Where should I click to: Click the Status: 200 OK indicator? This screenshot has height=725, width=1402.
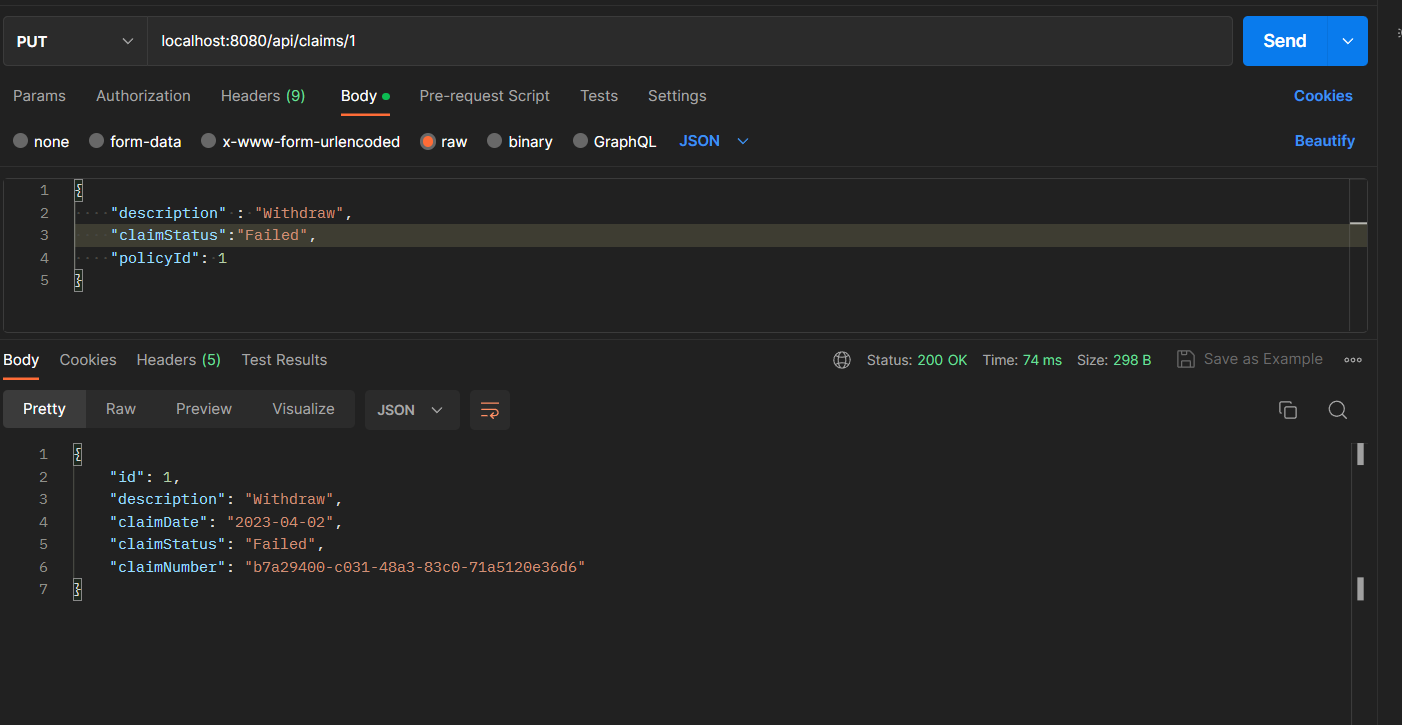pyautogui.click(x=917, y=360)
